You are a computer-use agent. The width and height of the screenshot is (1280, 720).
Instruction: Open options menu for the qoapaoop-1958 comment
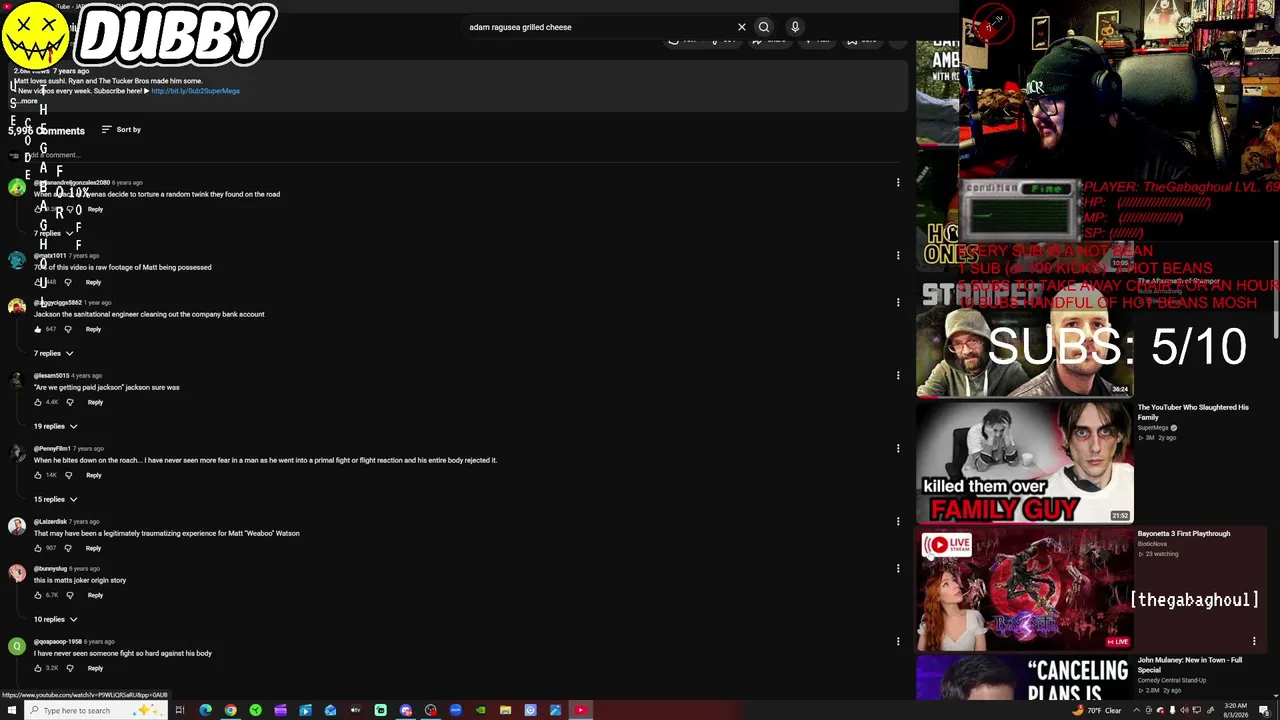[x=898, y=641]
